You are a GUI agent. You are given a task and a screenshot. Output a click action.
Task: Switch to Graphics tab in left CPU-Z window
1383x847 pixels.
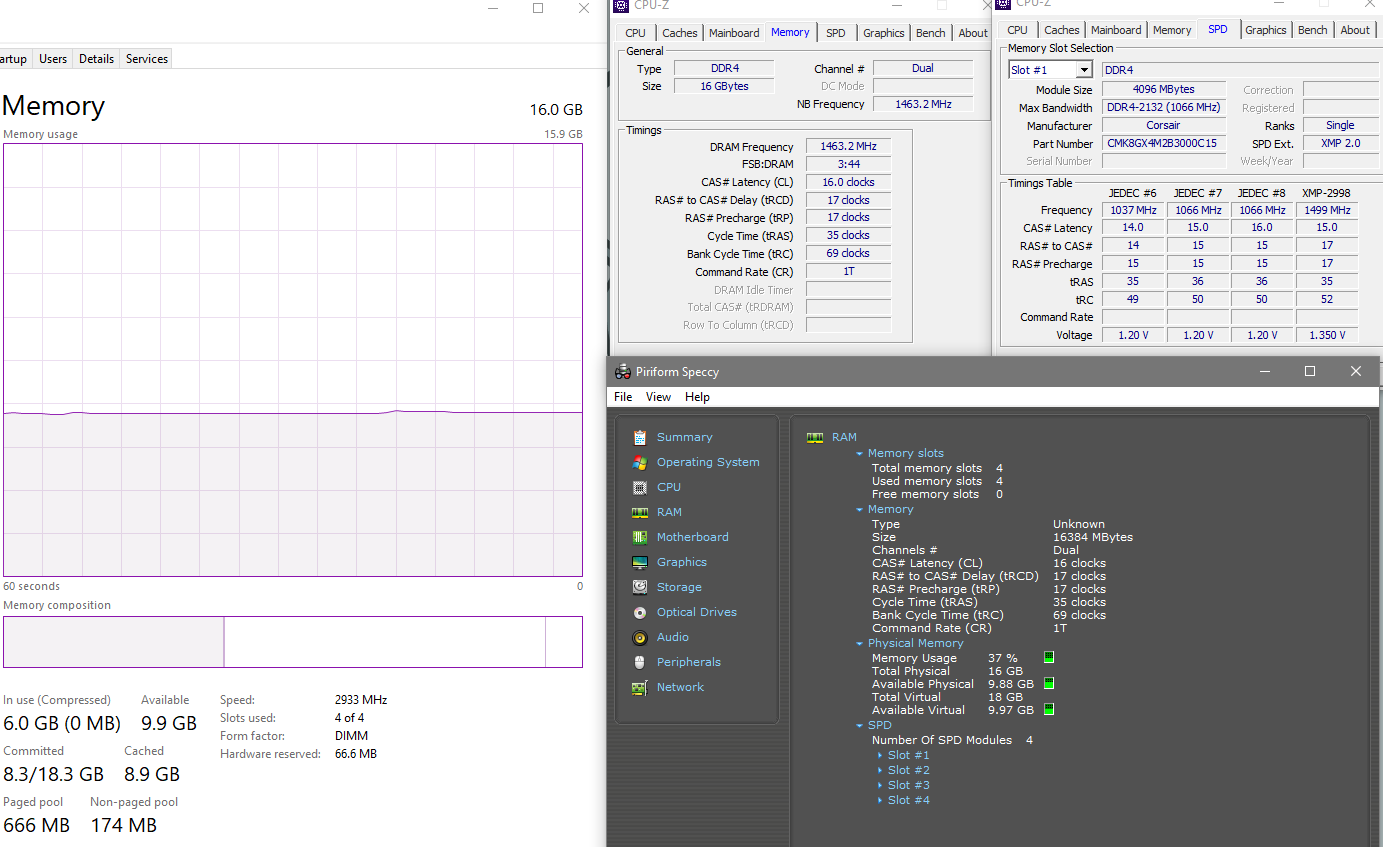(x=884, y=33)
